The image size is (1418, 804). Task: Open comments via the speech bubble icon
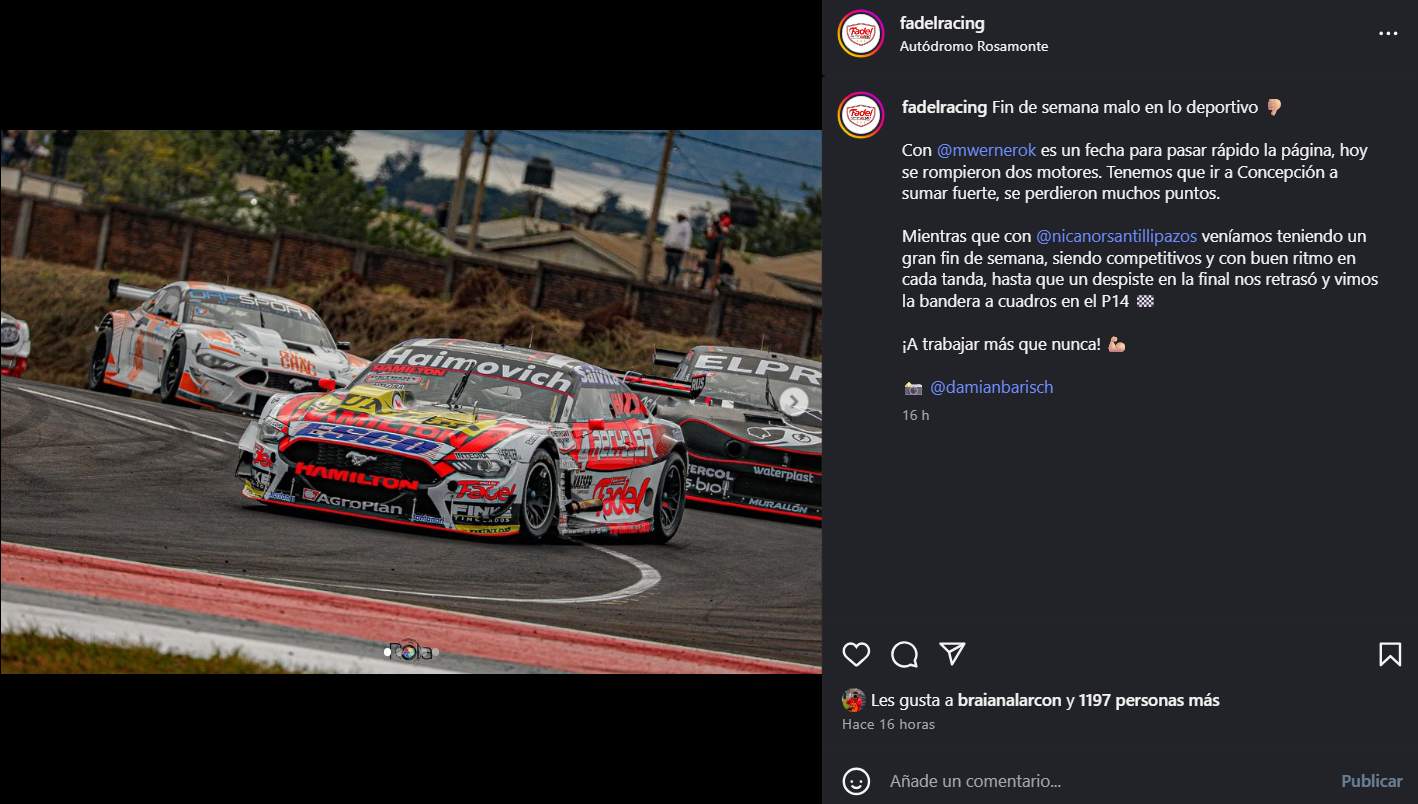(905, 654)
